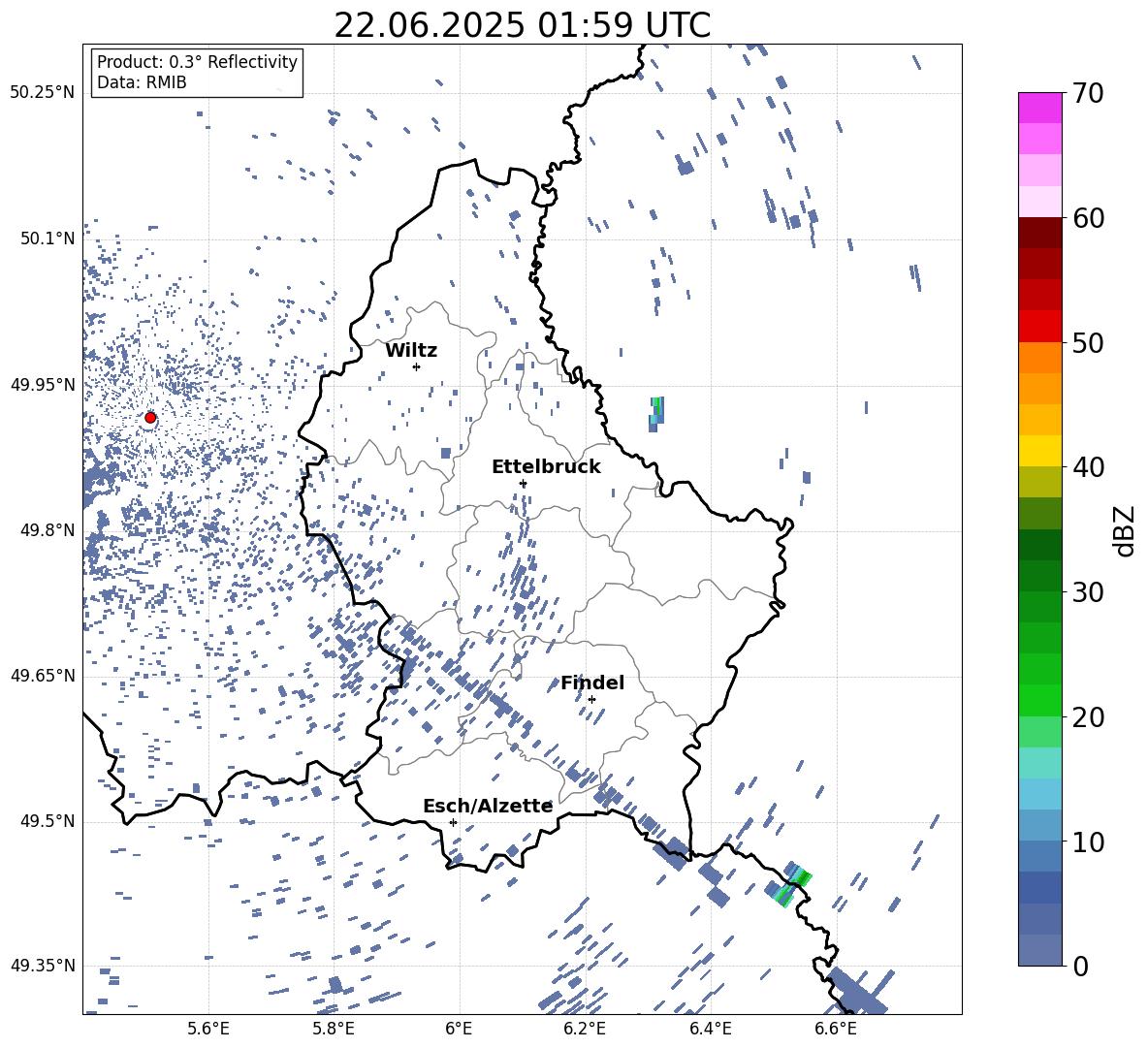Click the 70 colorbar tick label
Viewport: 1148px width, 1048px height.
[1087, 94]
